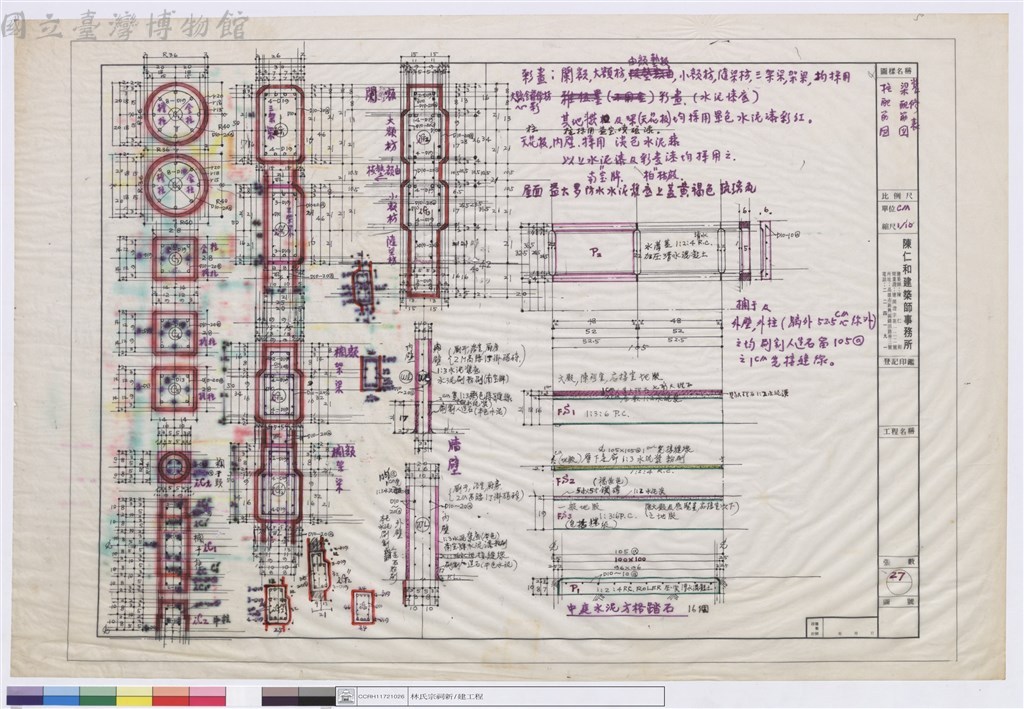Screen dimensions: 1024x709
Task: Click the second circular column section drawing
Action: click(x=176, y=185)
